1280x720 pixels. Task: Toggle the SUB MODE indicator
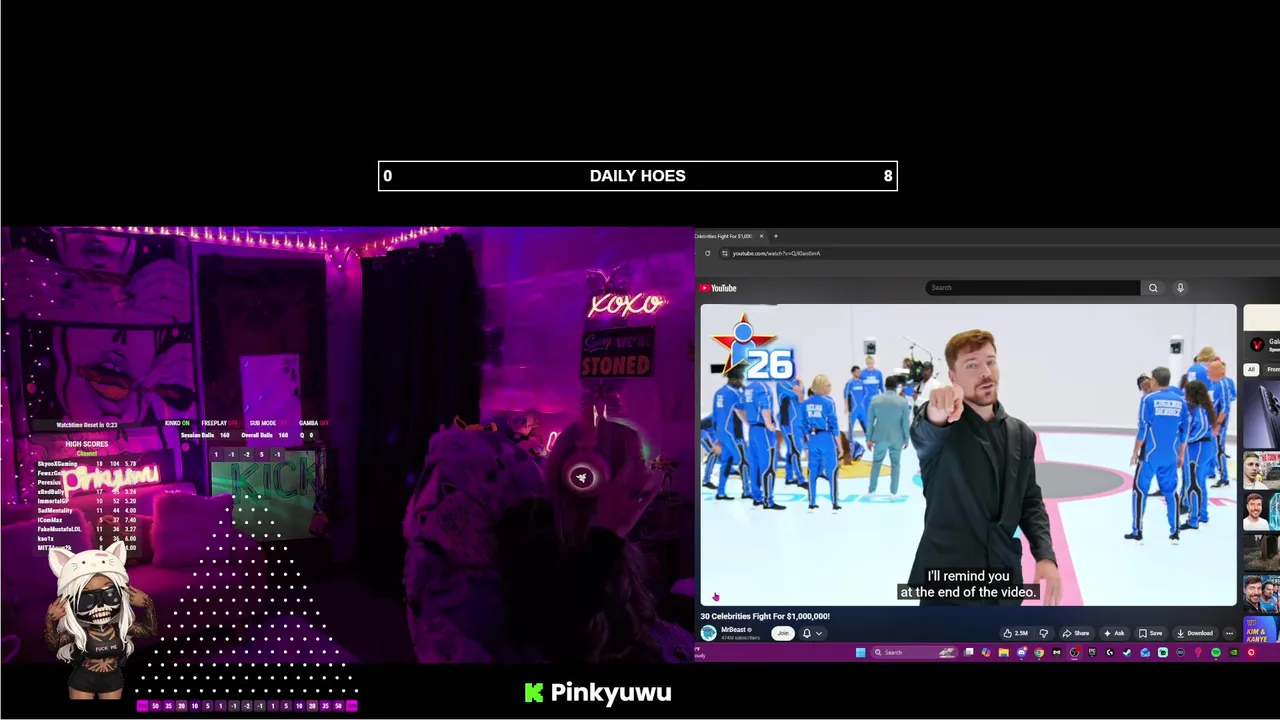pyautogui.click(x=268, y=423)
